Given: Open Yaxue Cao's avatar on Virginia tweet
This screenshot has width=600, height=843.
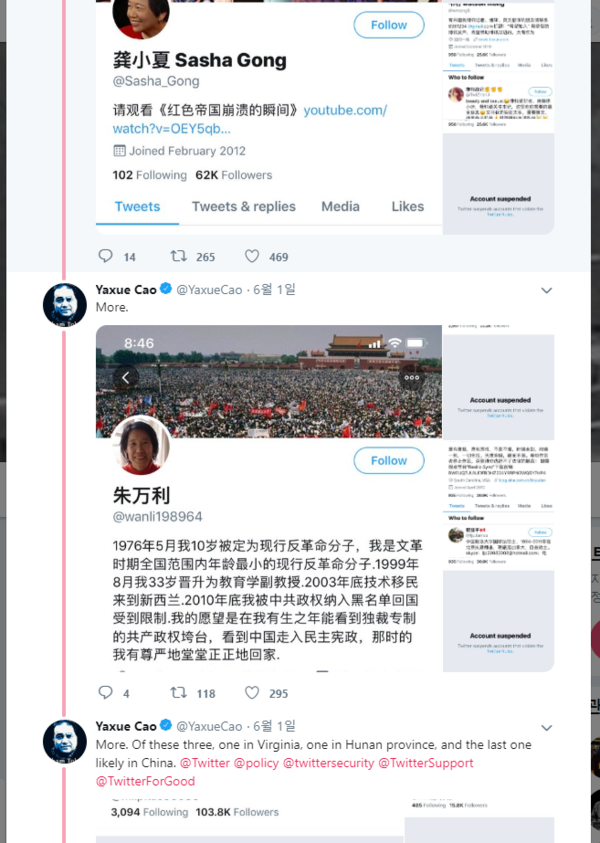Looking at the screenshot, I should pyautogui.click(x=65, y=742).
